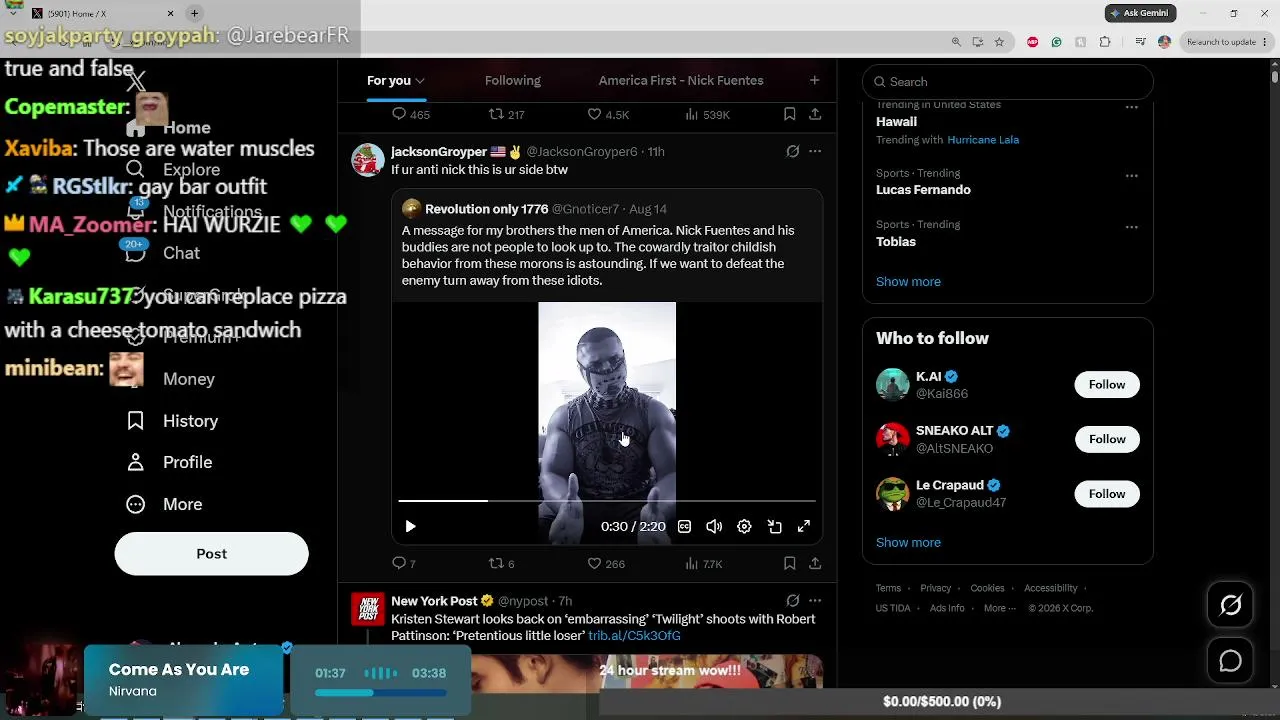Click the install app icon in address bar
1280x720 pixels.
click(977, 42)
